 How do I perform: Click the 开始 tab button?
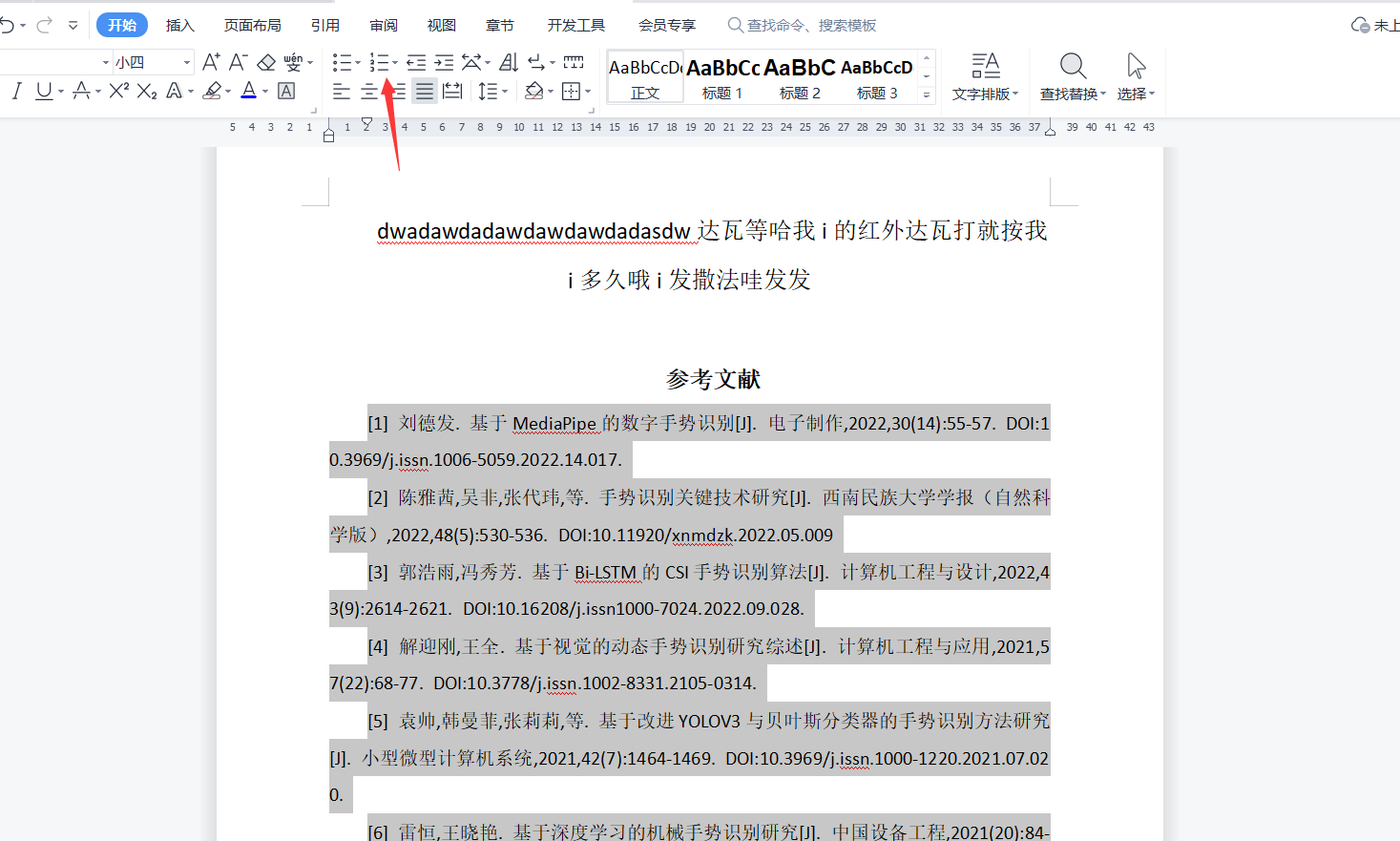pyautogui.click(x=122, y=25)
